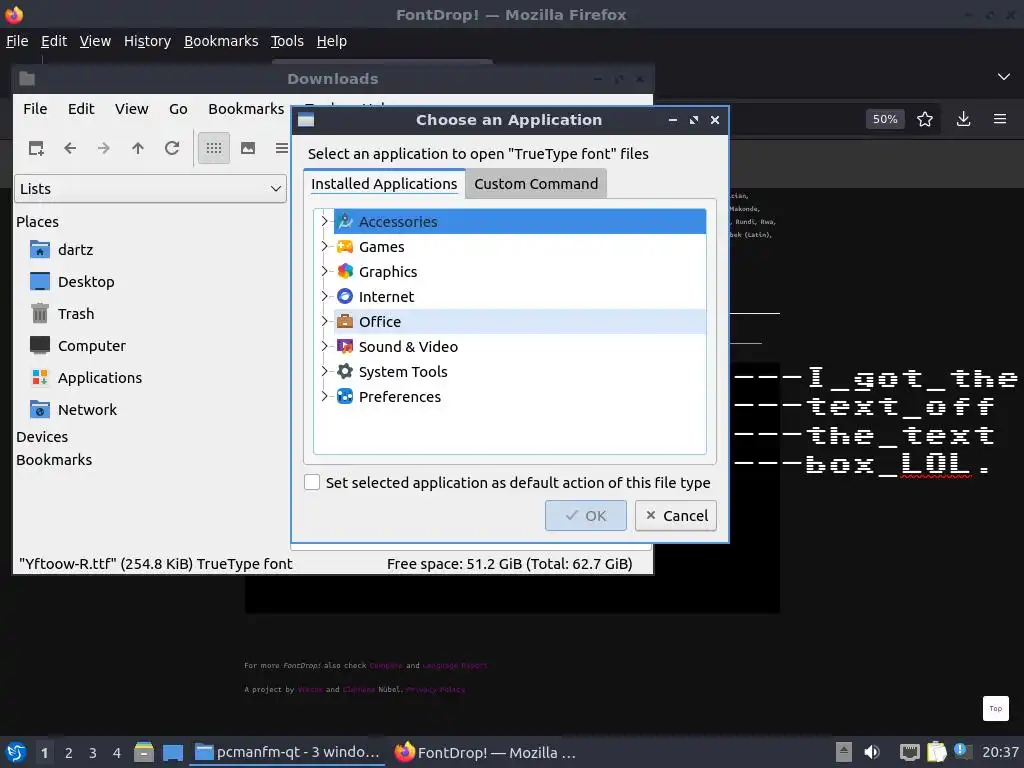Expand the Preferences tree node

tap(325, 396)
